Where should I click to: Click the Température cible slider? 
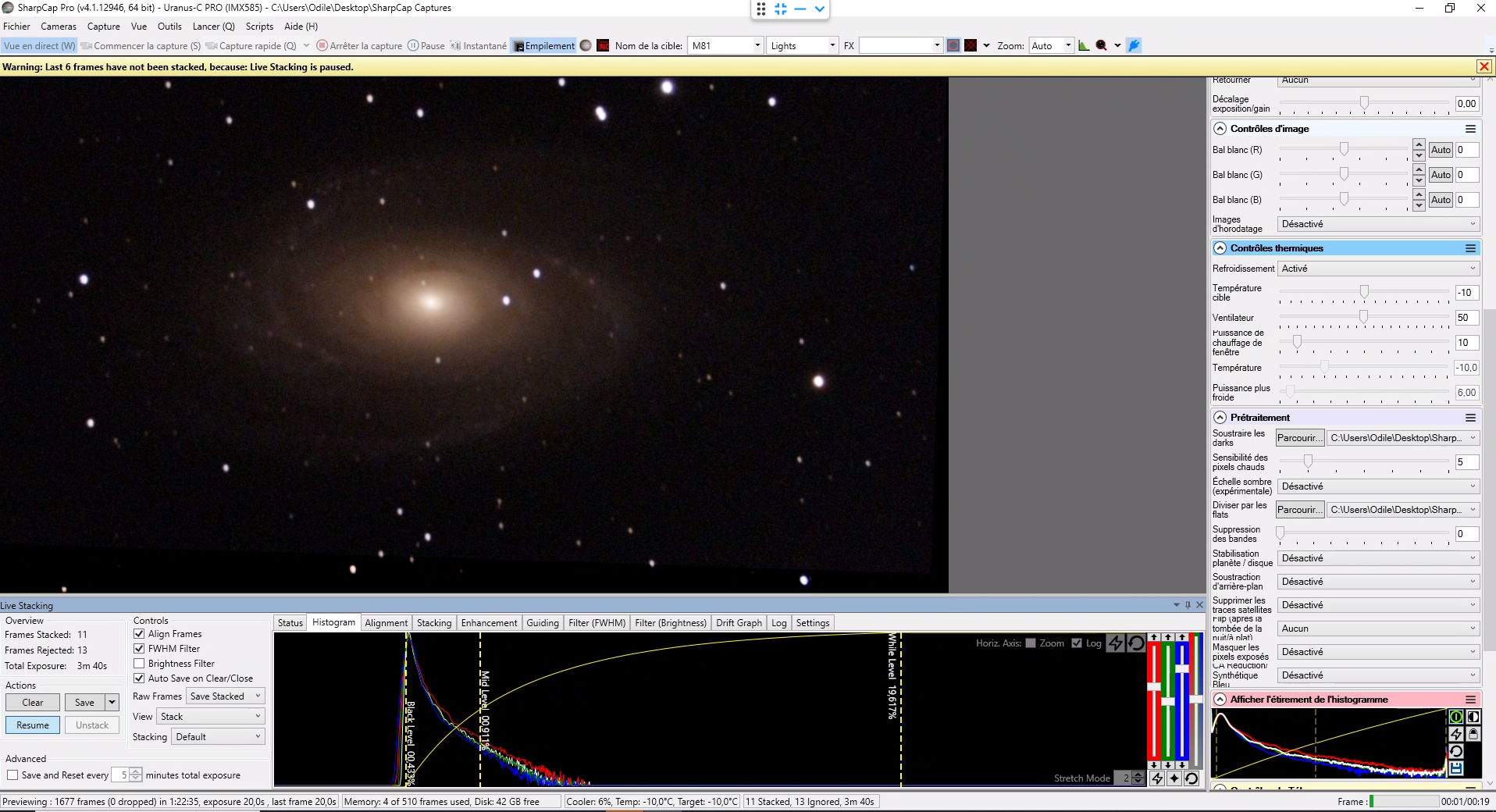pyautogui.click(x=1364, y=293)
